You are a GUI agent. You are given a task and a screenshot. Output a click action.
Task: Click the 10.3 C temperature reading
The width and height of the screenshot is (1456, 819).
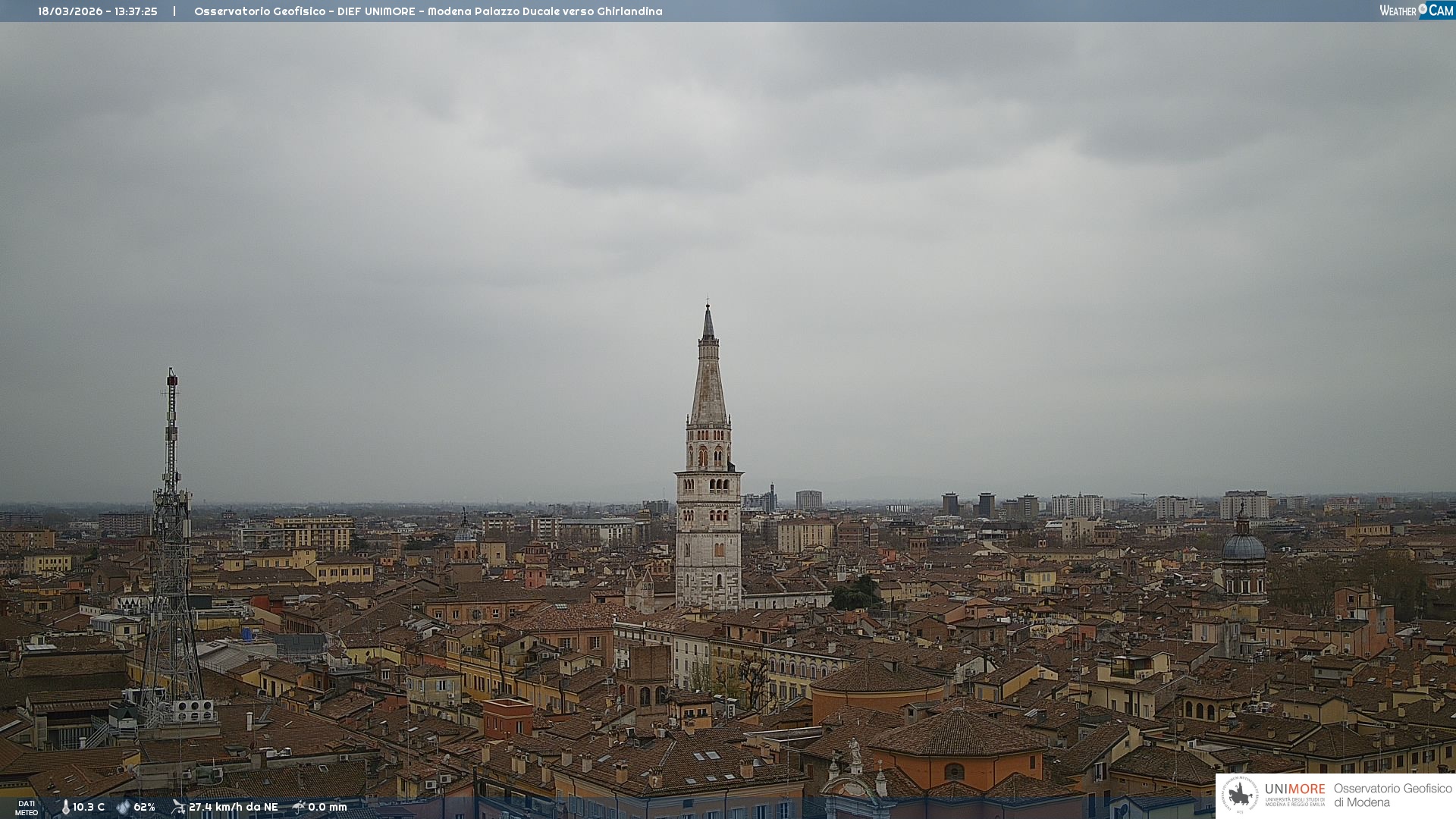[89, 807]
